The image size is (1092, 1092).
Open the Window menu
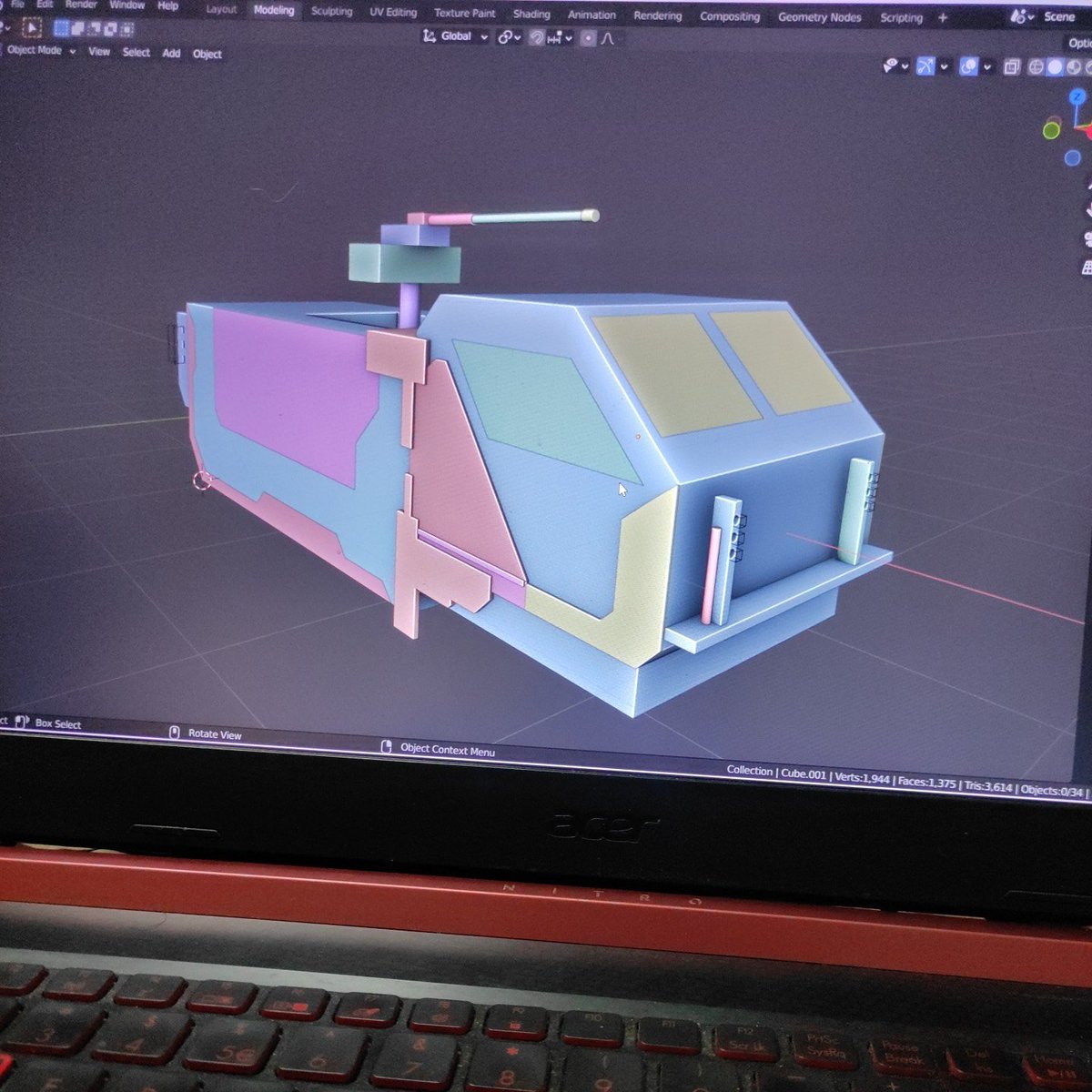(126, 5)
